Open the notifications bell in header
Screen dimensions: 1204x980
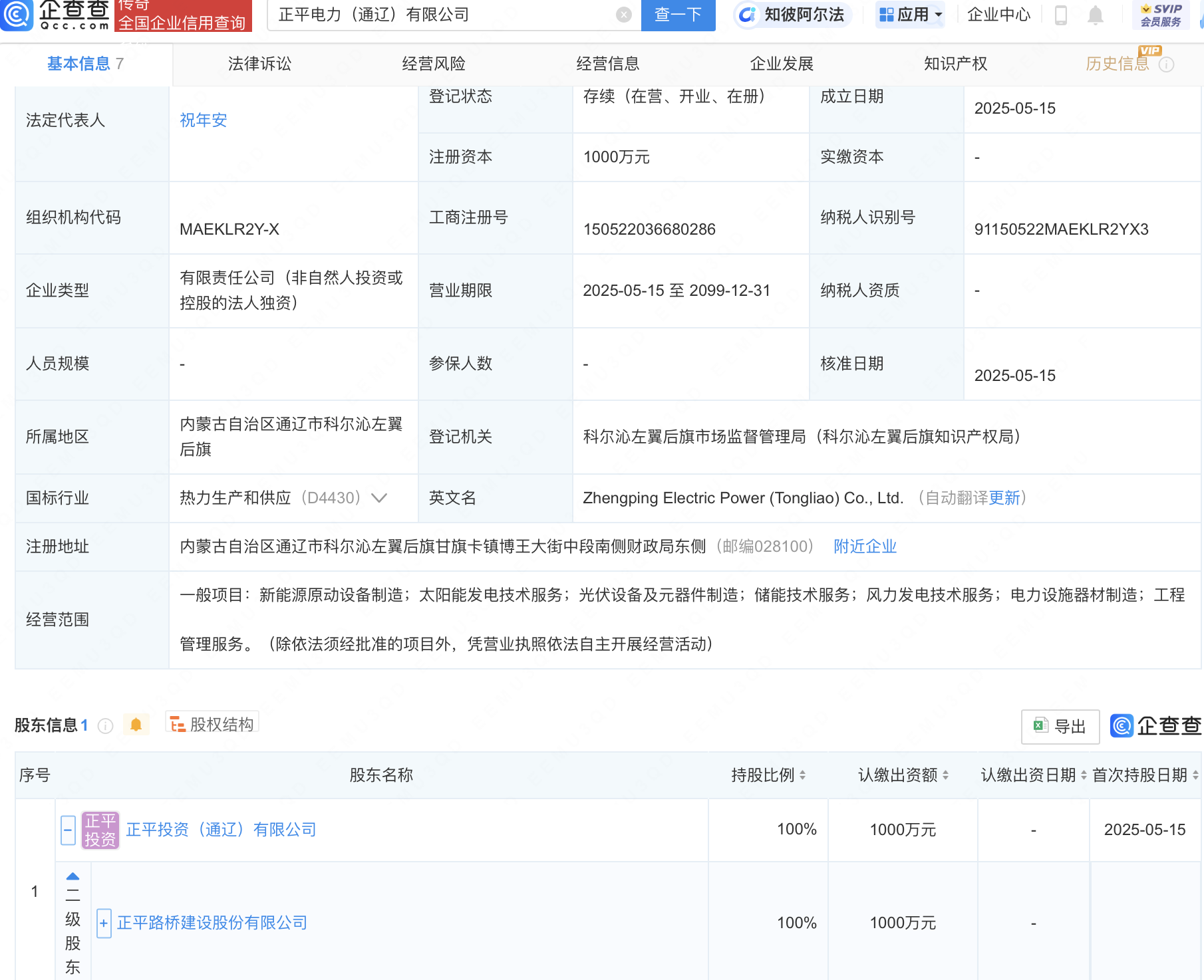[x=1096, y=15]
